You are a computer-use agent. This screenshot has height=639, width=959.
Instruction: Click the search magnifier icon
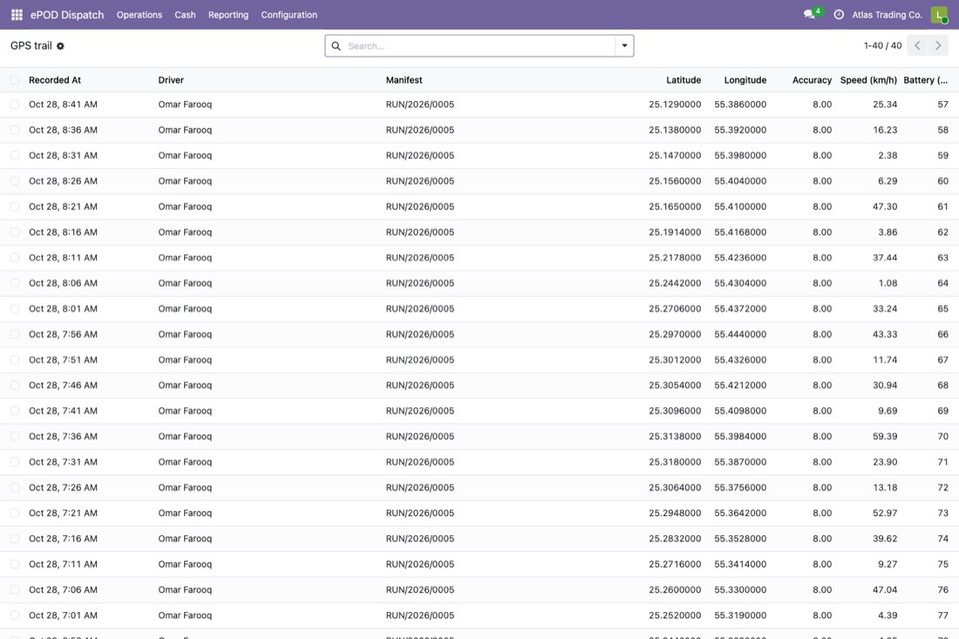(x=336, y=46)
